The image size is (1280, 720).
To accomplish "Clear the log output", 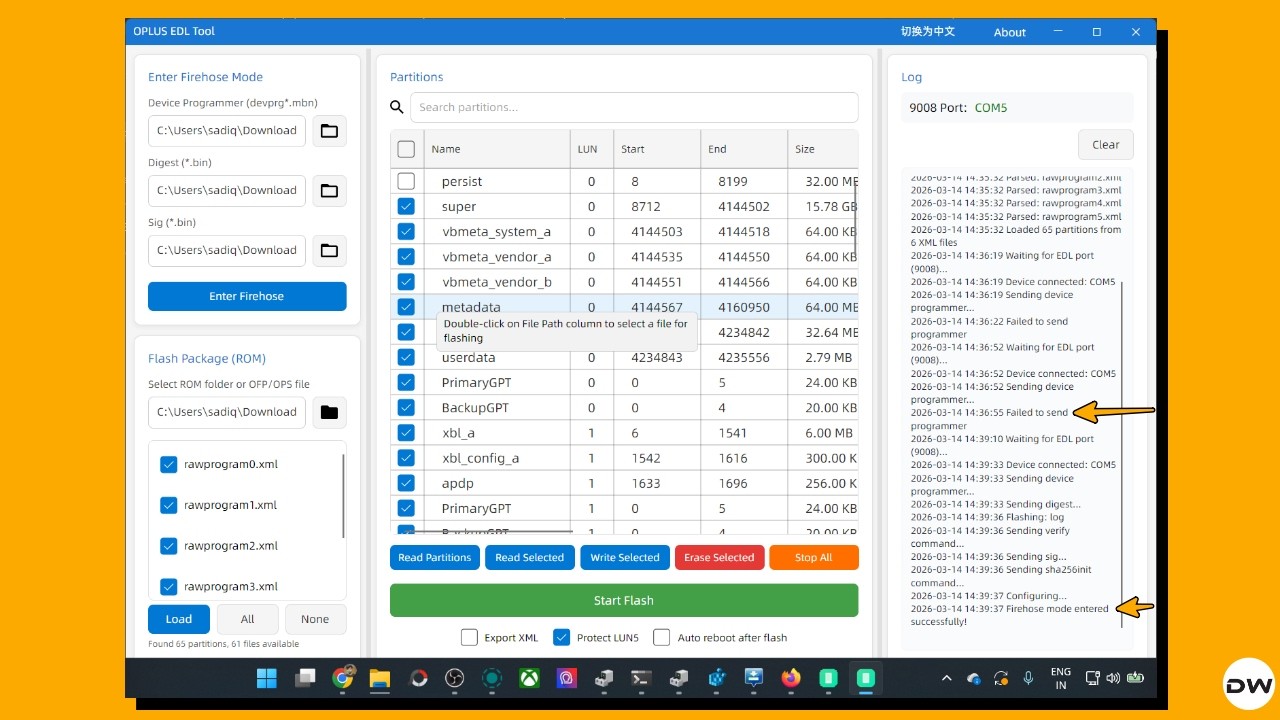I will point(1106,144).
